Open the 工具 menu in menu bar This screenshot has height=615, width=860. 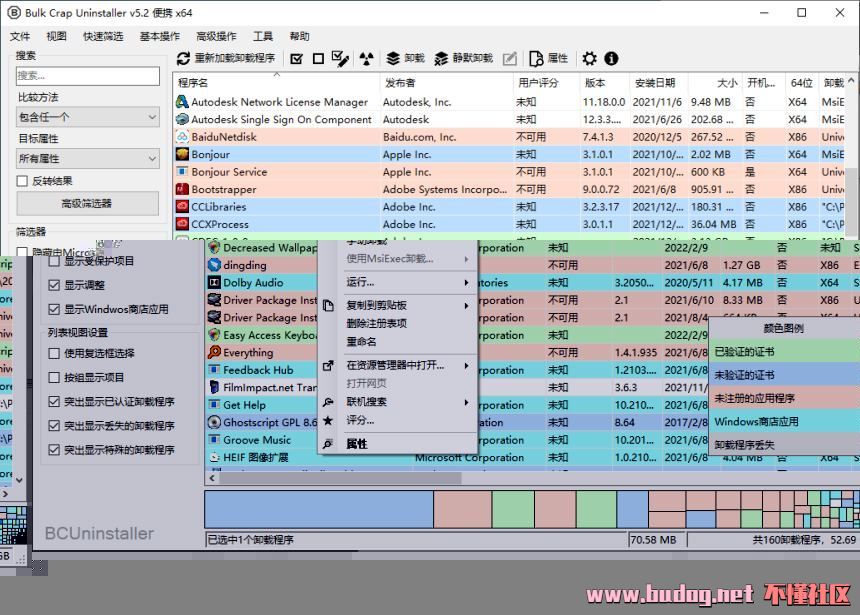click(263, 36)
